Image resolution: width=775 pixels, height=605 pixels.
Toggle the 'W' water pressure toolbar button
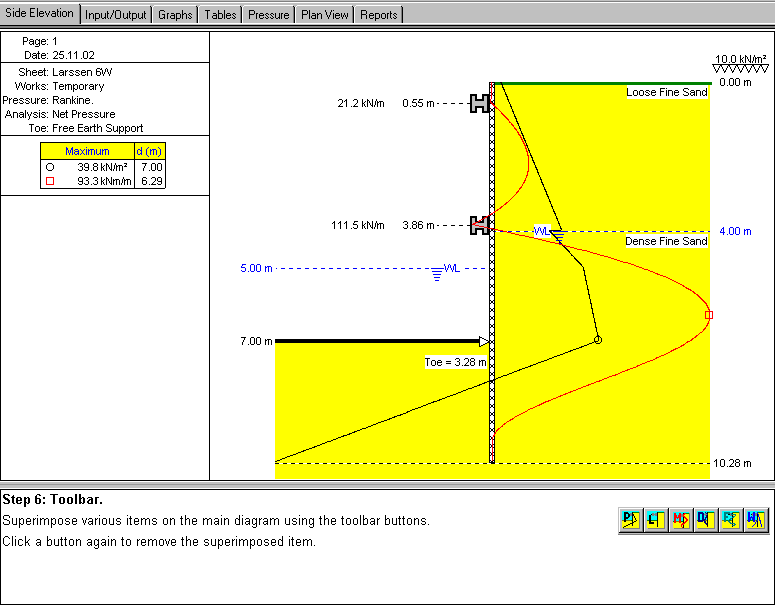point(756,519)
